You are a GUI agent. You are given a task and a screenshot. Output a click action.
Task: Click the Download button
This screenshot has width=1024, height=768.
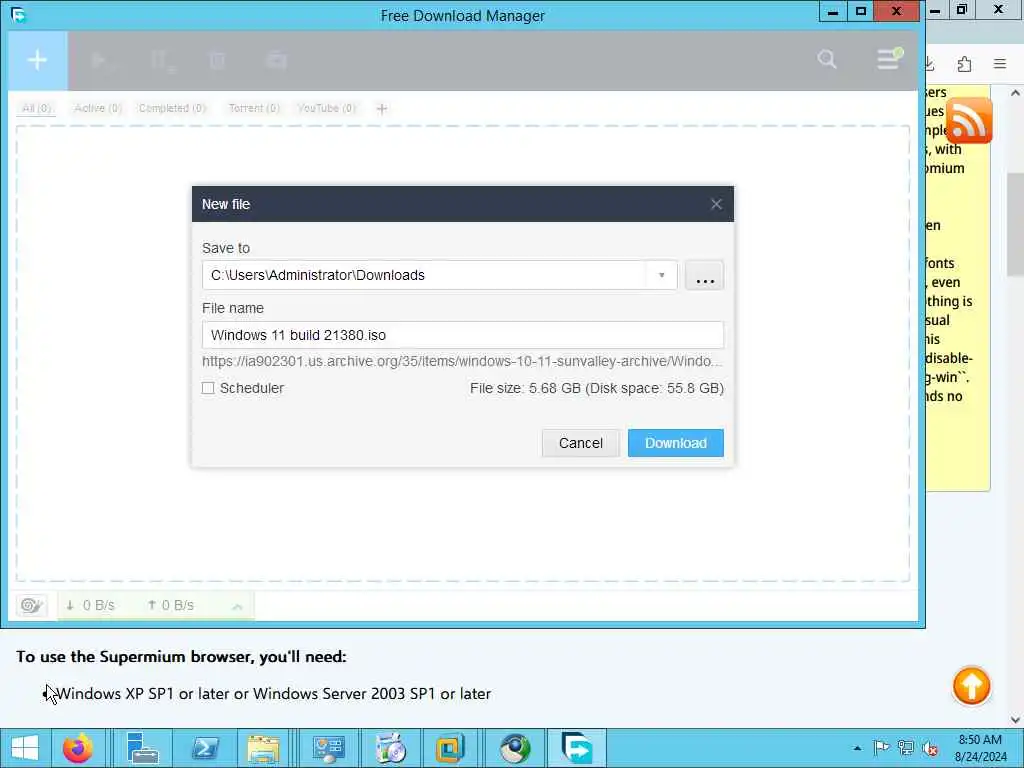[675, 443]
